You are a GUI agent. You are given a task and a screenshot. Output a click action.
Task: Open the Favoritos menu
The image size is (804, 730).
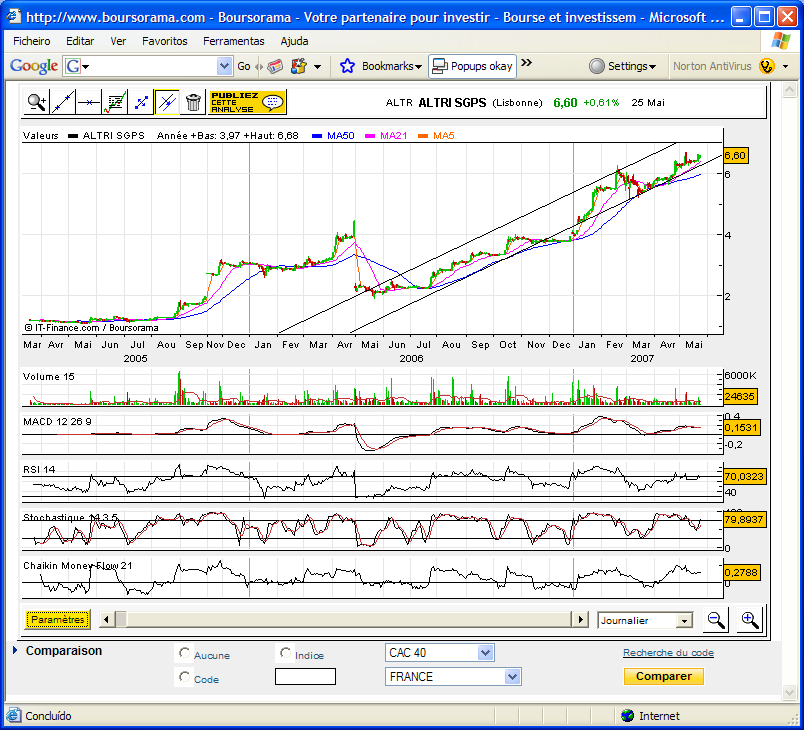coord(165,41)
